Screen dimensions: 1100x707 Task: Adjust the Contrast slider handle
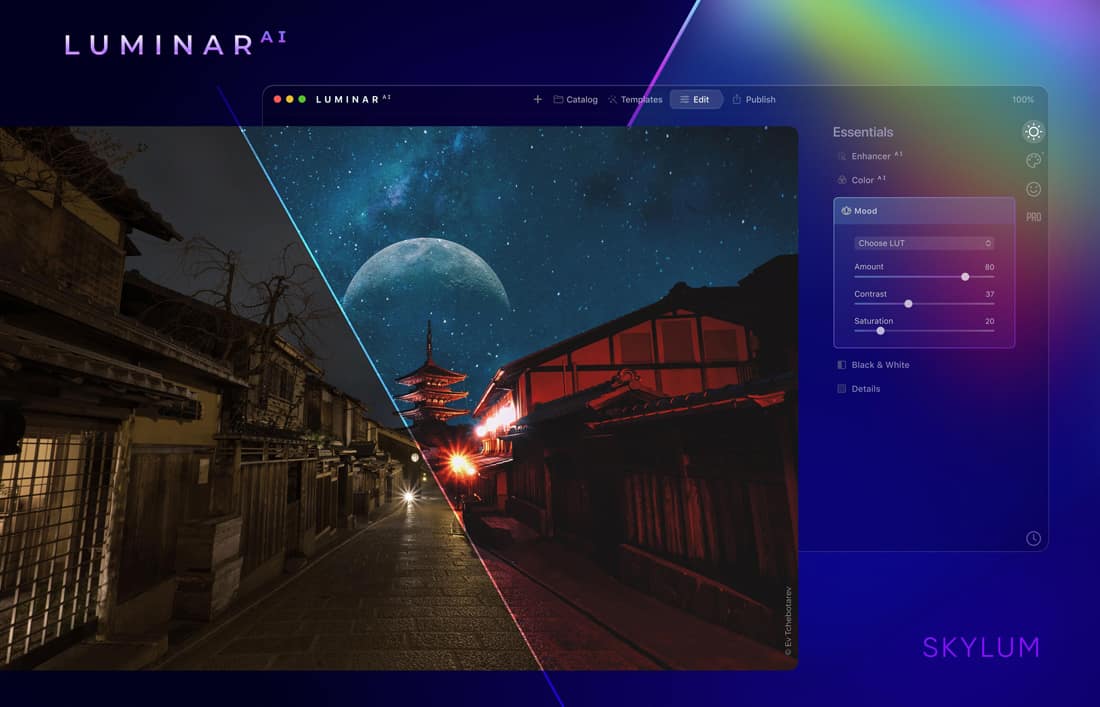coord(908,304)
